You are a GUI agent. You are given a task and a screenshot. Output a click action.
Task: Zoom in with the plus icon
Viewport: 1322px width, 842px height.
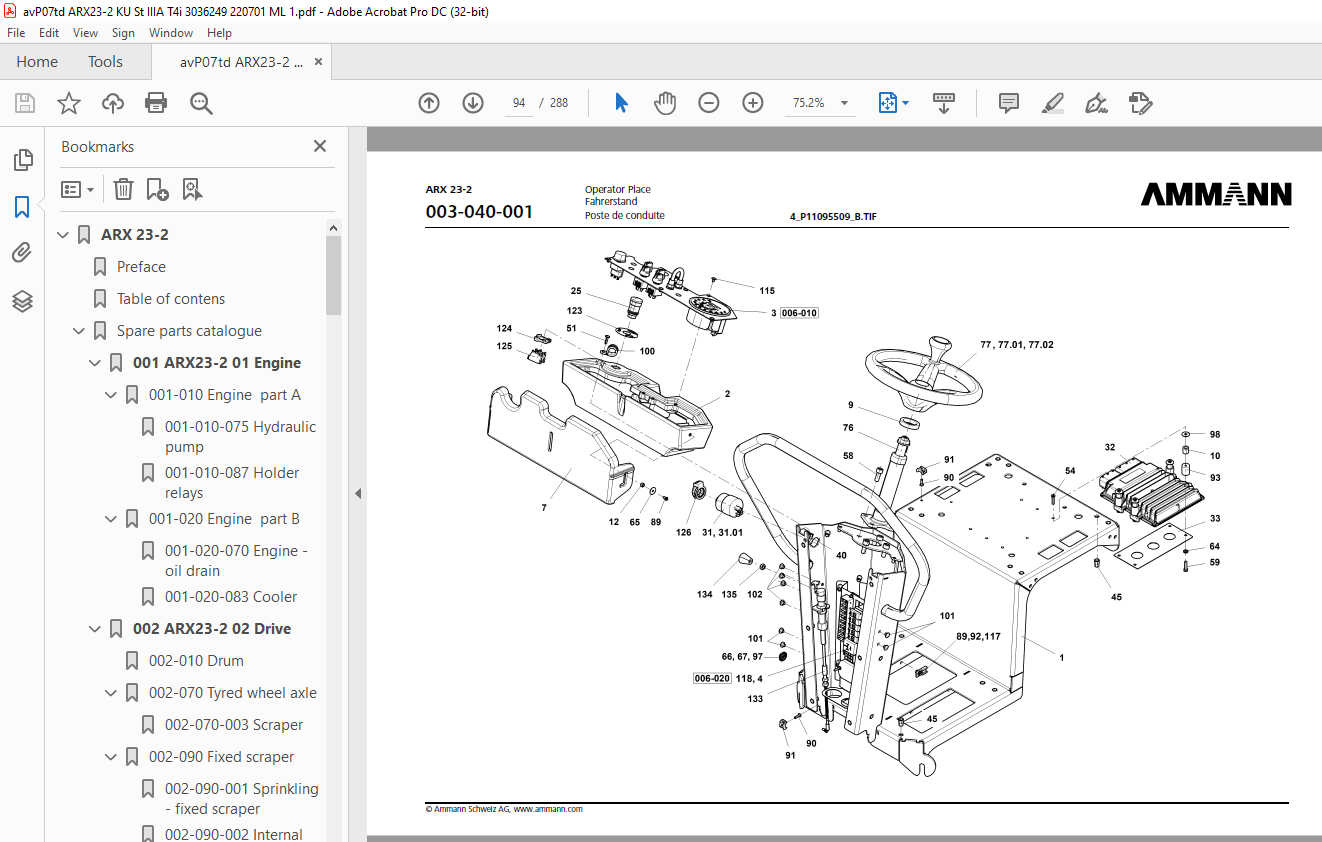753,103
